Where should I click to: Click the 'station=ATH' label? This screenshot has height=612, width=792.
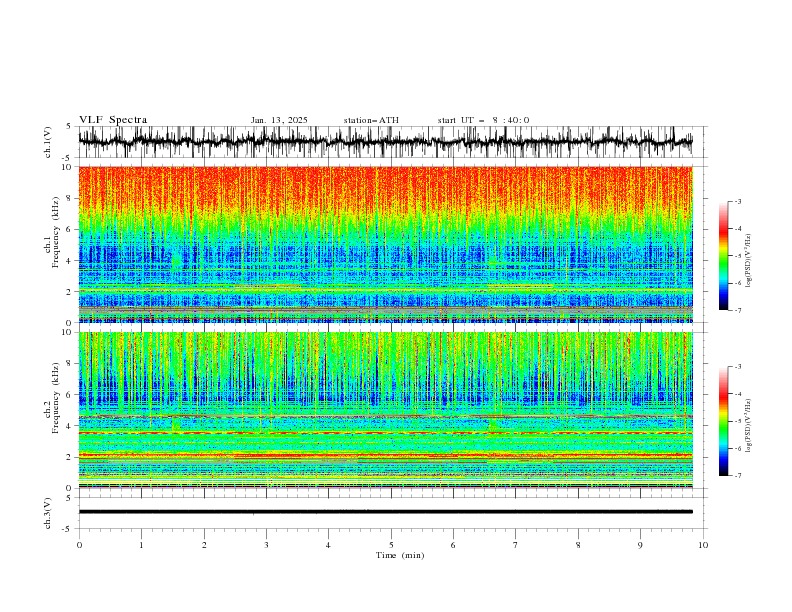[x=371, y=120]
